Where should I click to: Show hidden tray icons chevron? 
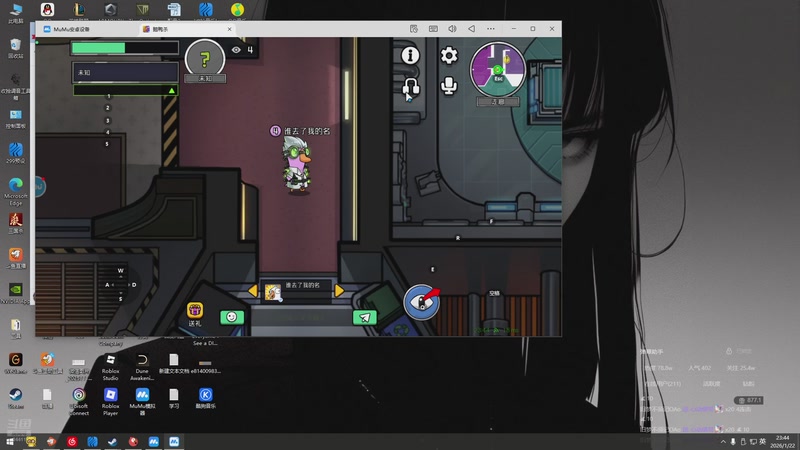point(723,442)
